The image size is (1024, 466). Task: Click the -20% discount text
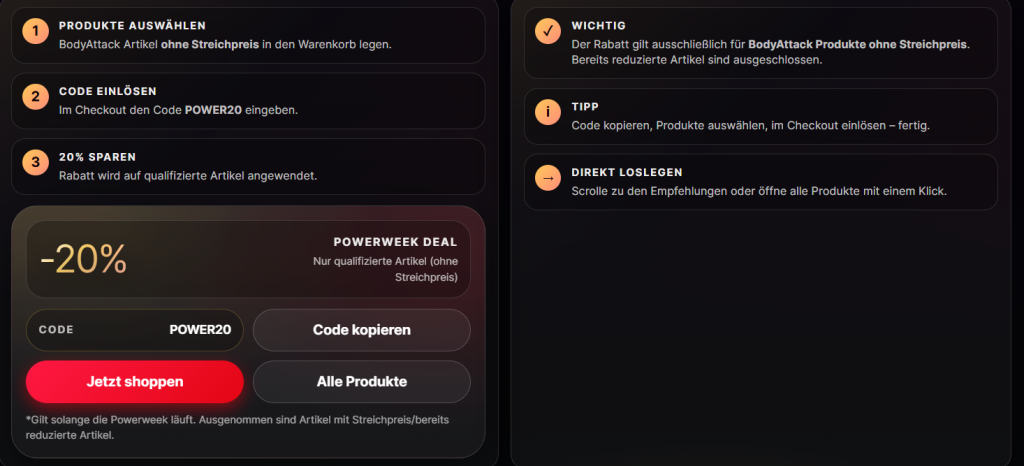(84, 259)
